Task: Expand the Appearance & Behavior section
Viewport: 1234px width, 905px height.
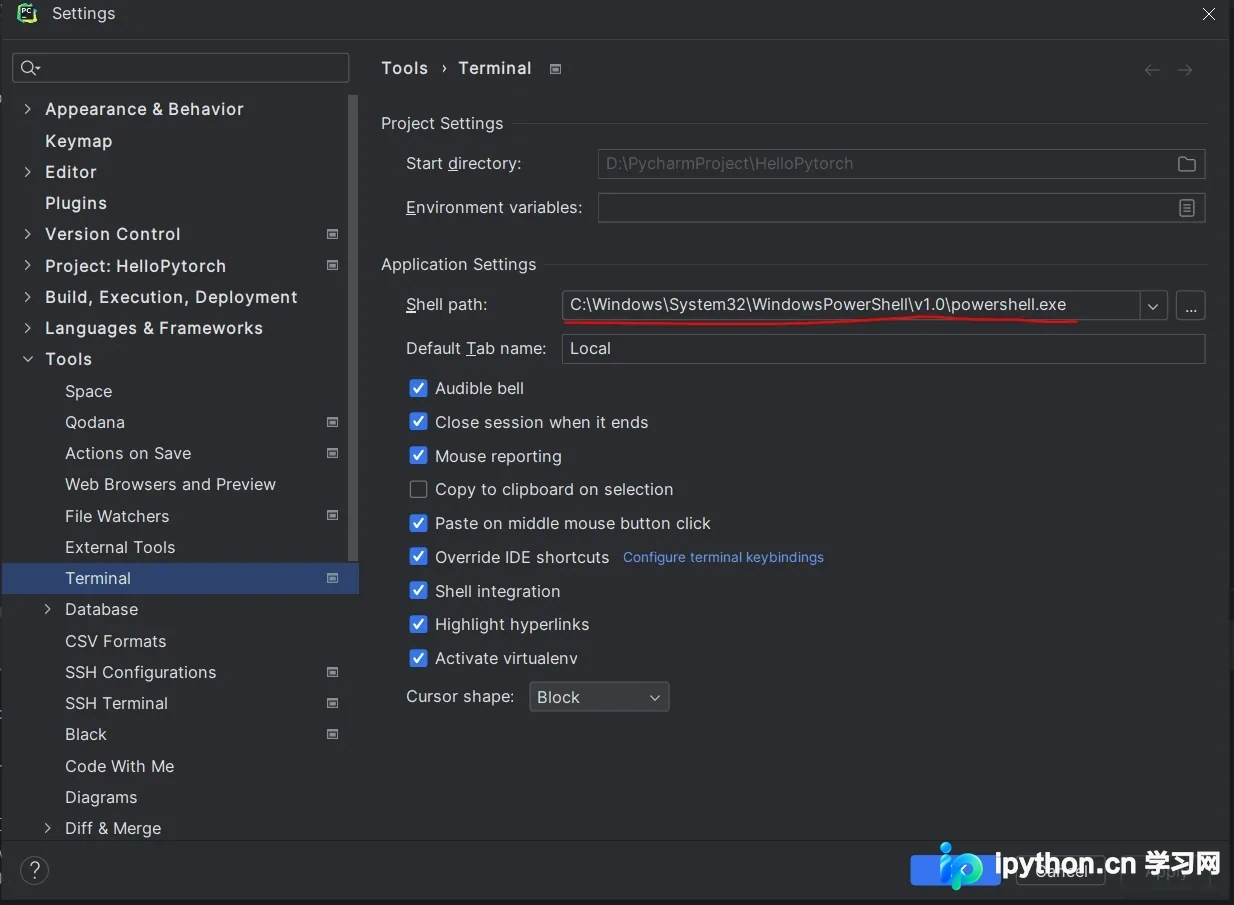Action: tap(27, 109)
